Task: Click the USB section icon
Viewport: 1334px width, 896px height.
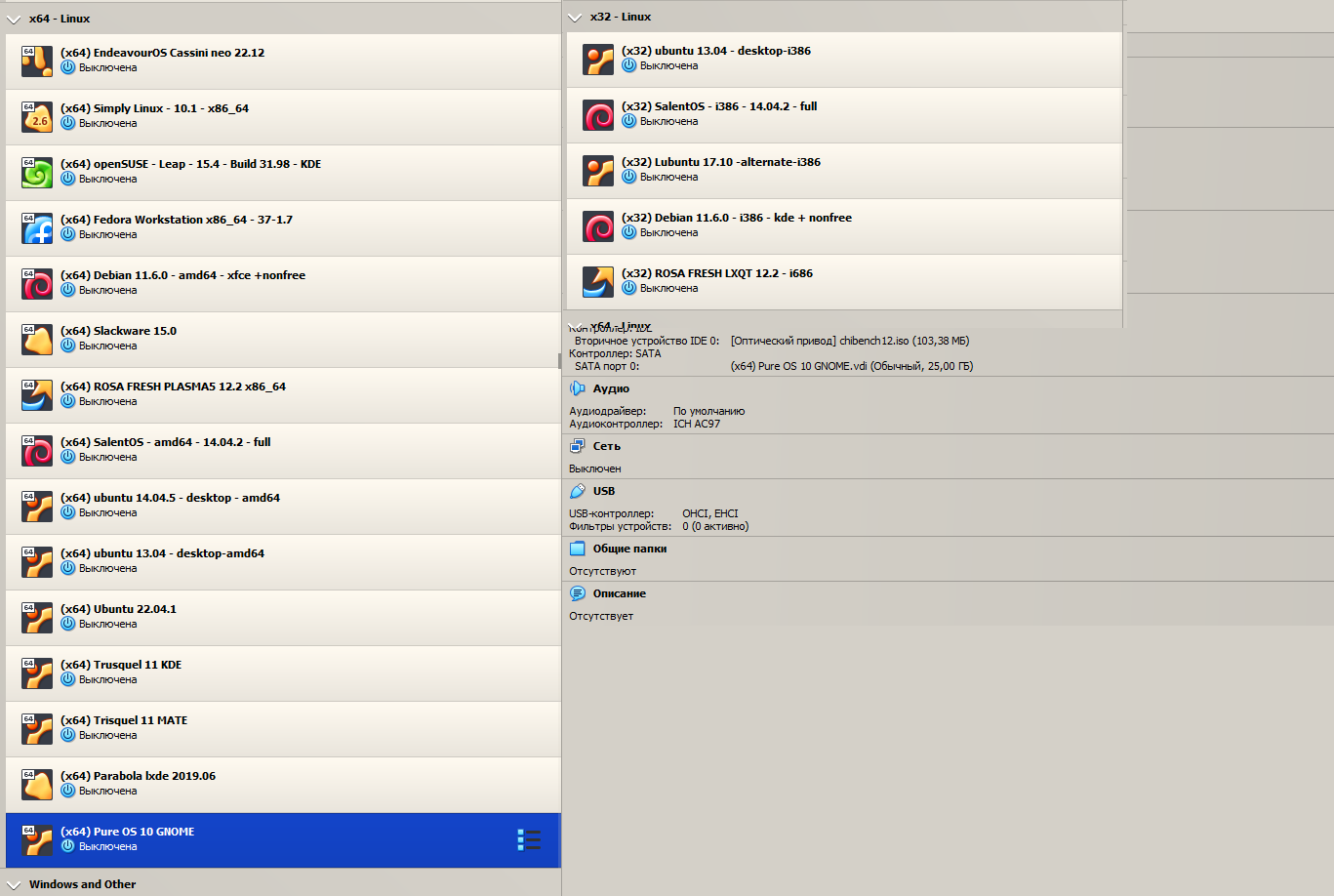Action: click(x=578, y=491)
